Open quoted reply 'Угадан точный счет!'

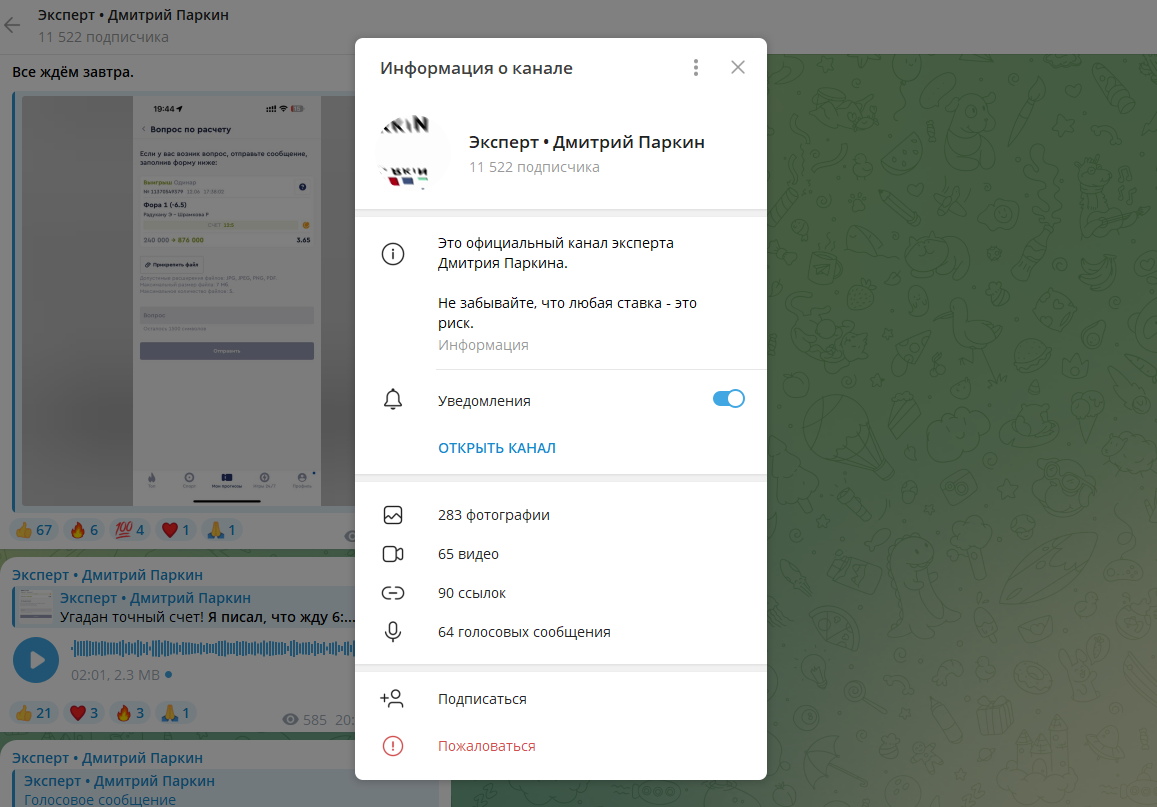click(184, 607)
